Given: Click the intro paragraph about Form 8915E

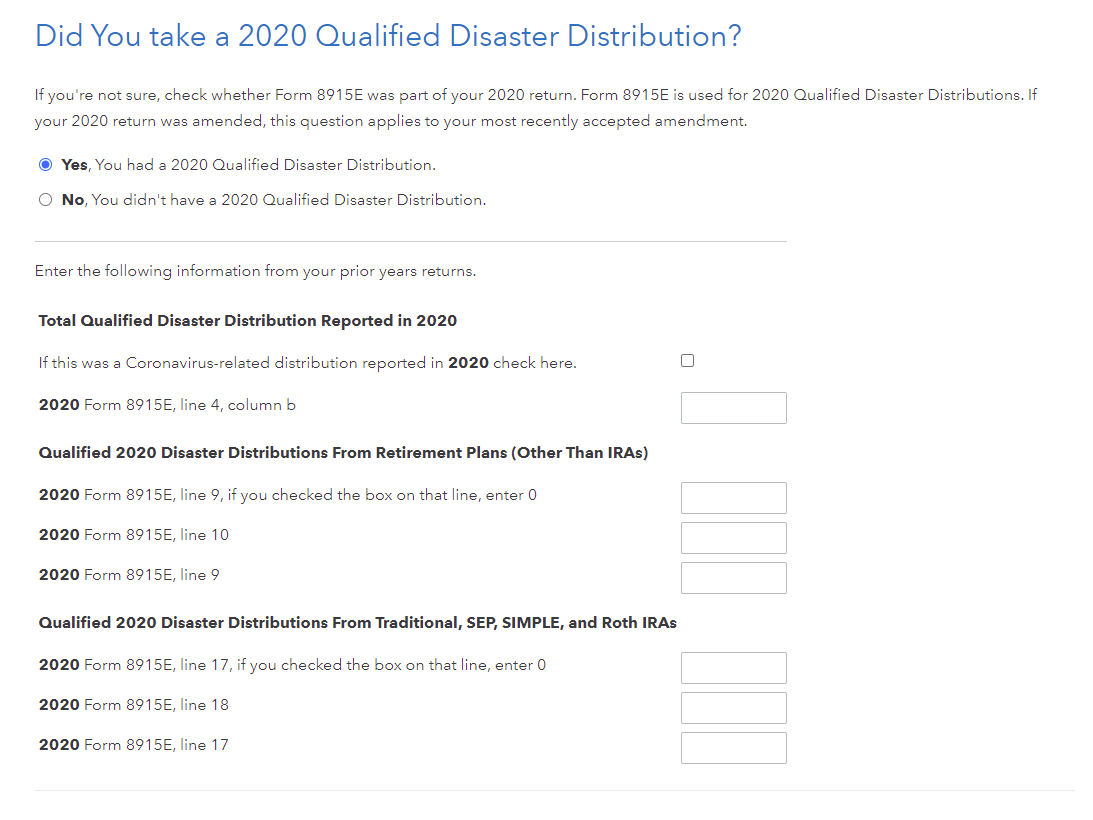Looking at the screenshot, I should [x=535, y=108].
